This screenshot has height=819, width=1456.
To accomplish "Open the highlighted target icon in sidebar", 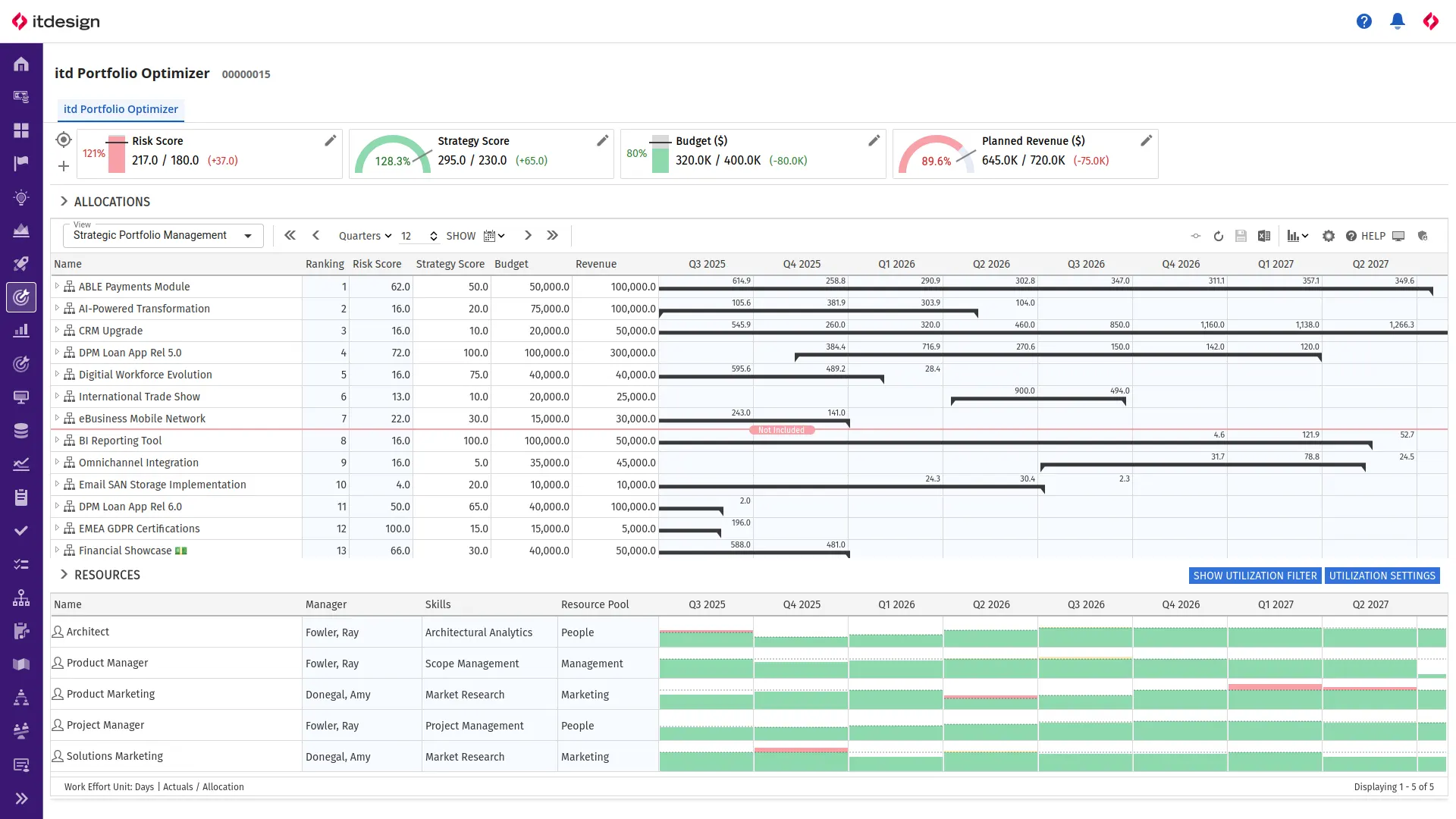I will 21,297.
